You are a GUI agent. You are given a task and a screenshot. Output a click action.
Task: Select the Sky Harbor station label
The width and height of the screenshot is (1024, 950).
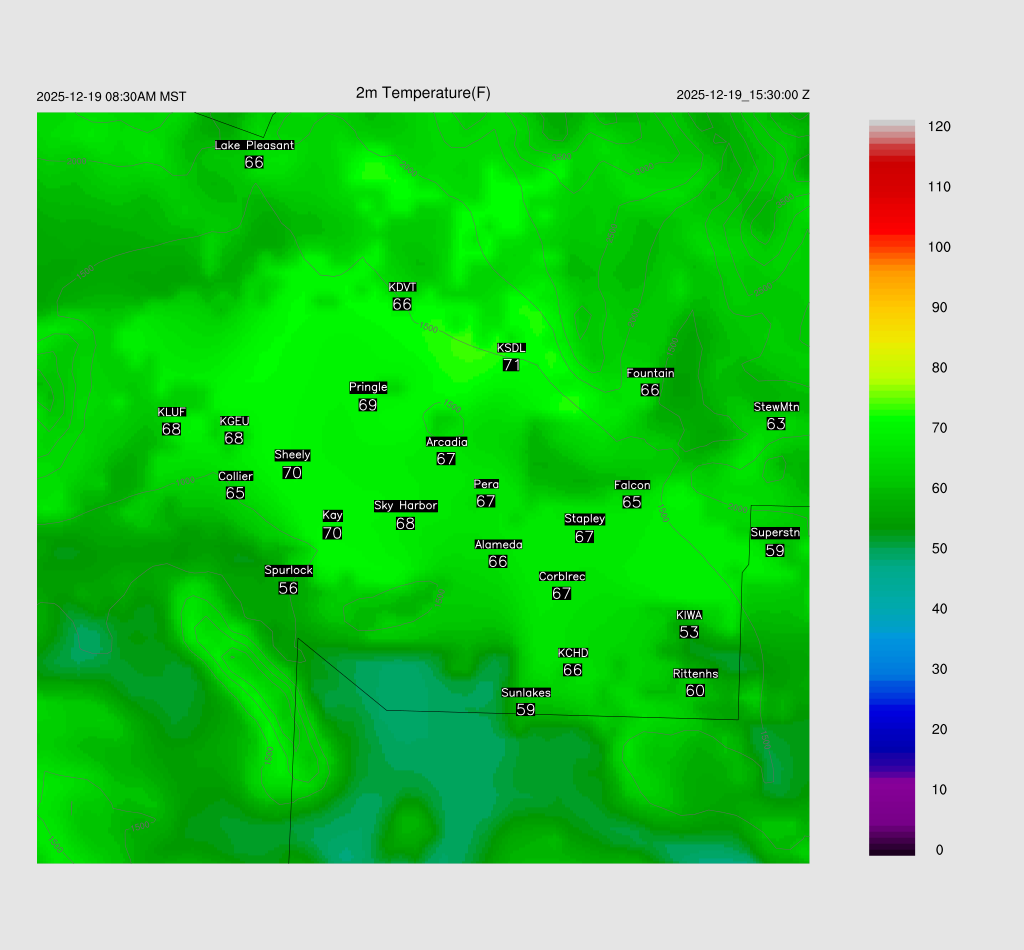pos(405,506)
